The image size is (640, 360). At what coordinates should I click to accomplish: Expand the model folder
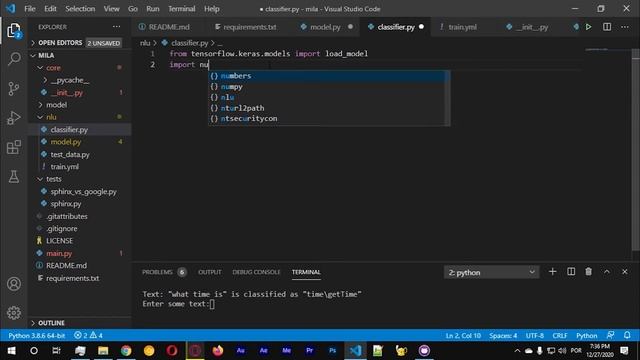coord(80,105)
